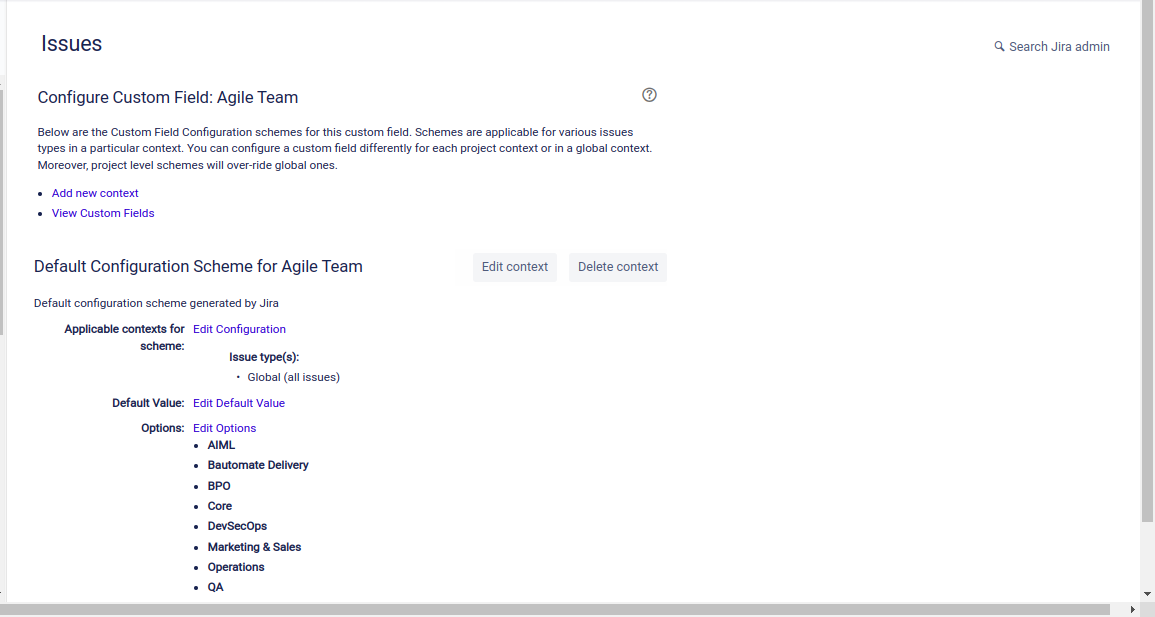Select the Bautomate Delivery option text
The height and width of the screenshot is (617, 1155).
click(258, 465)
